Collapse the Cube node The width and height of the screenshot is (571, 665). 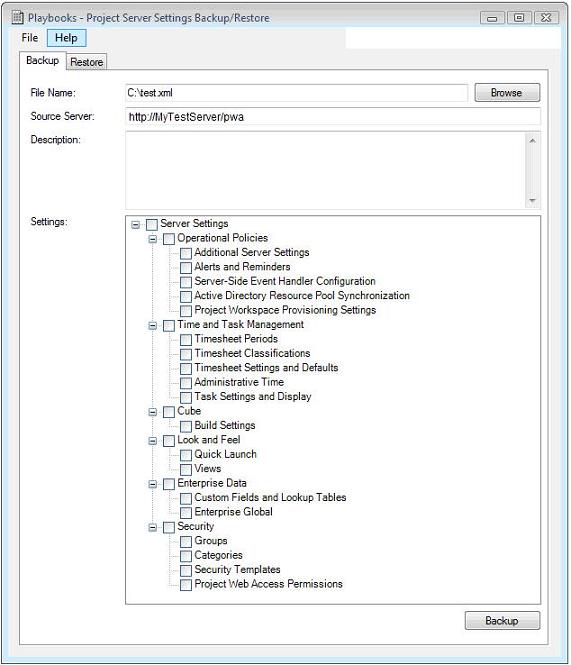coord(152,412)
